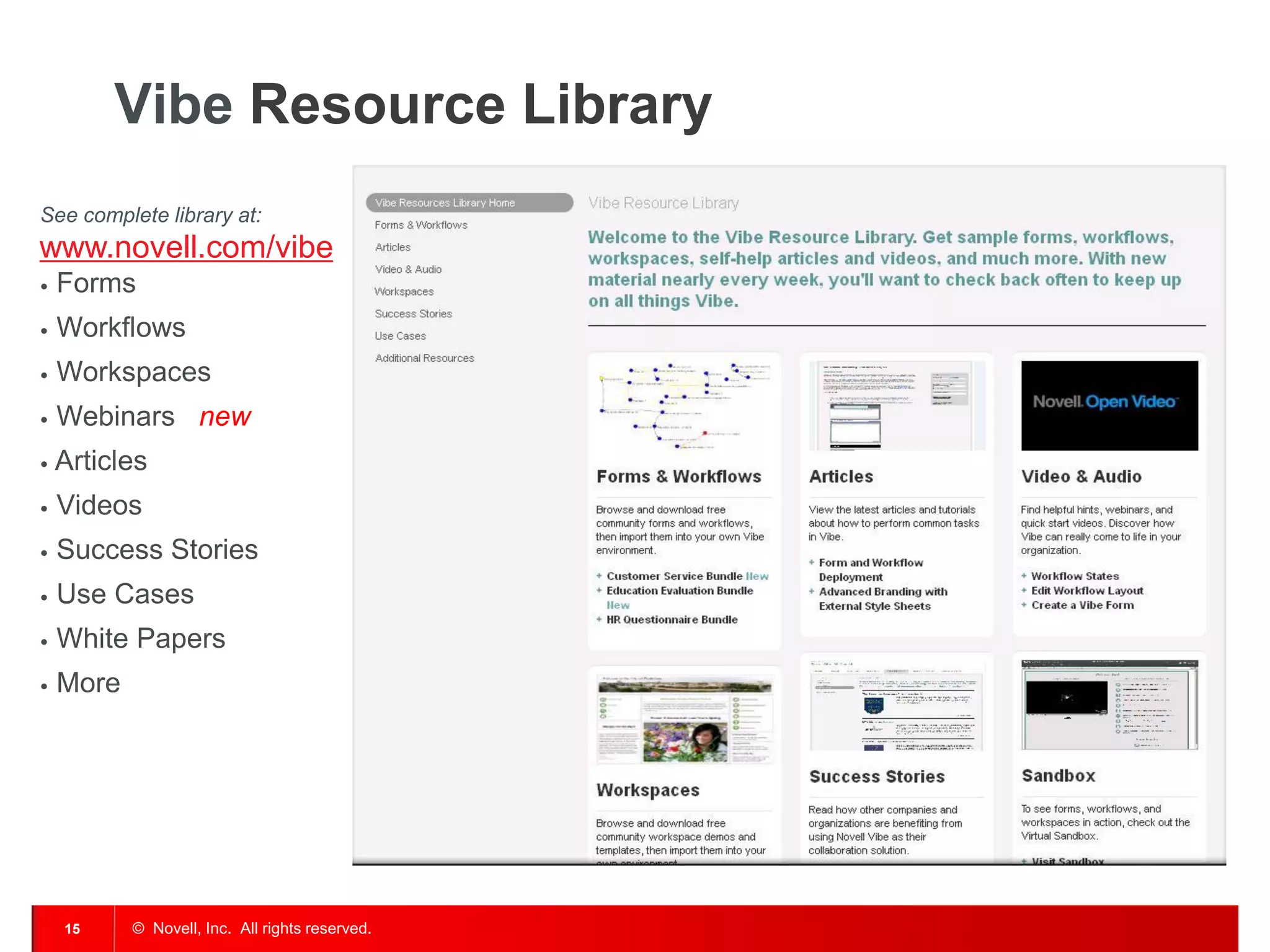Open Video & Audio sidebar item
Viewport: 1270px width, 952px height.
point(408,270)
